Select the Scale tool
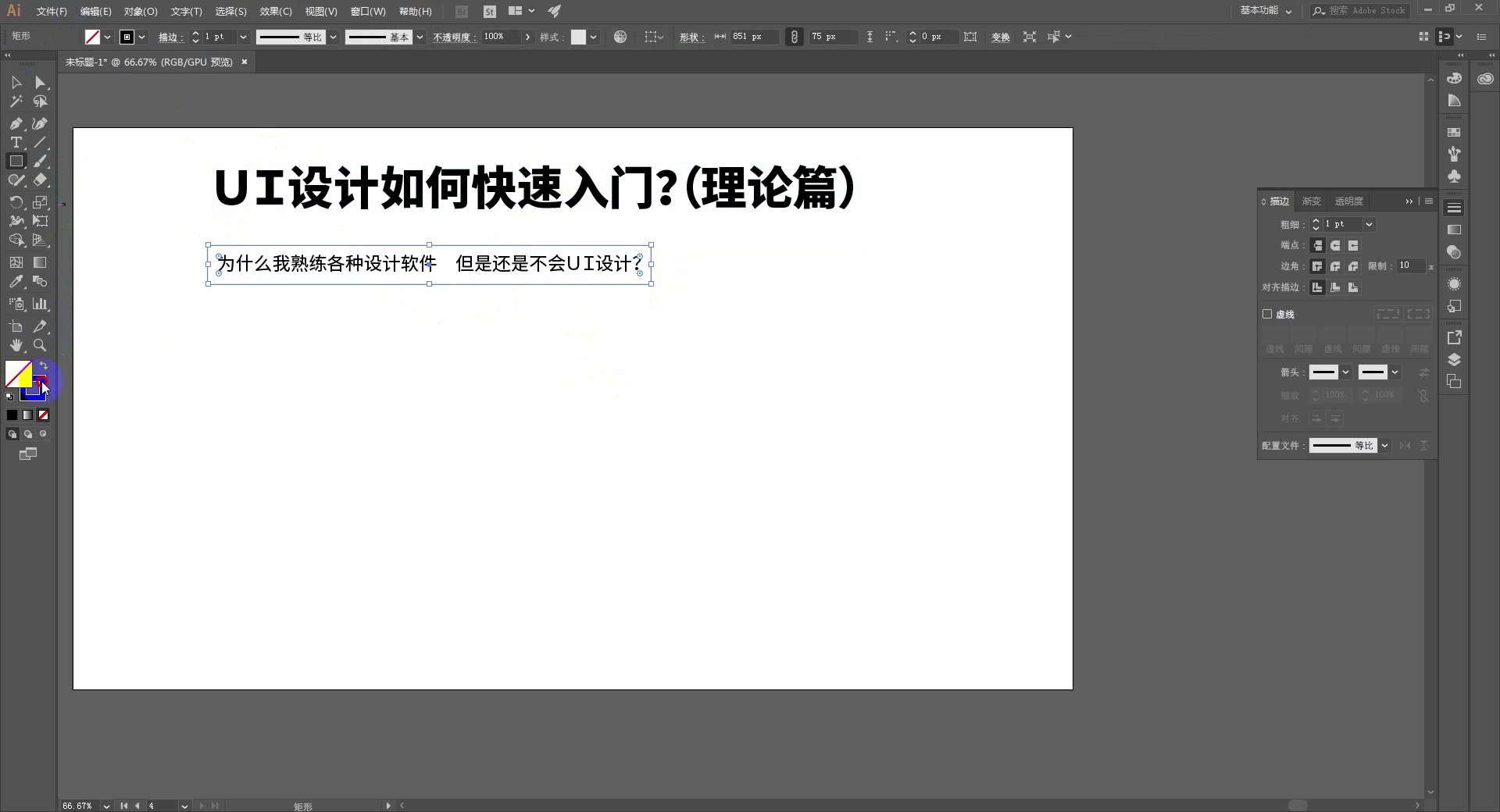Screen dimensions: 1500x812 [x=40, y=202]
